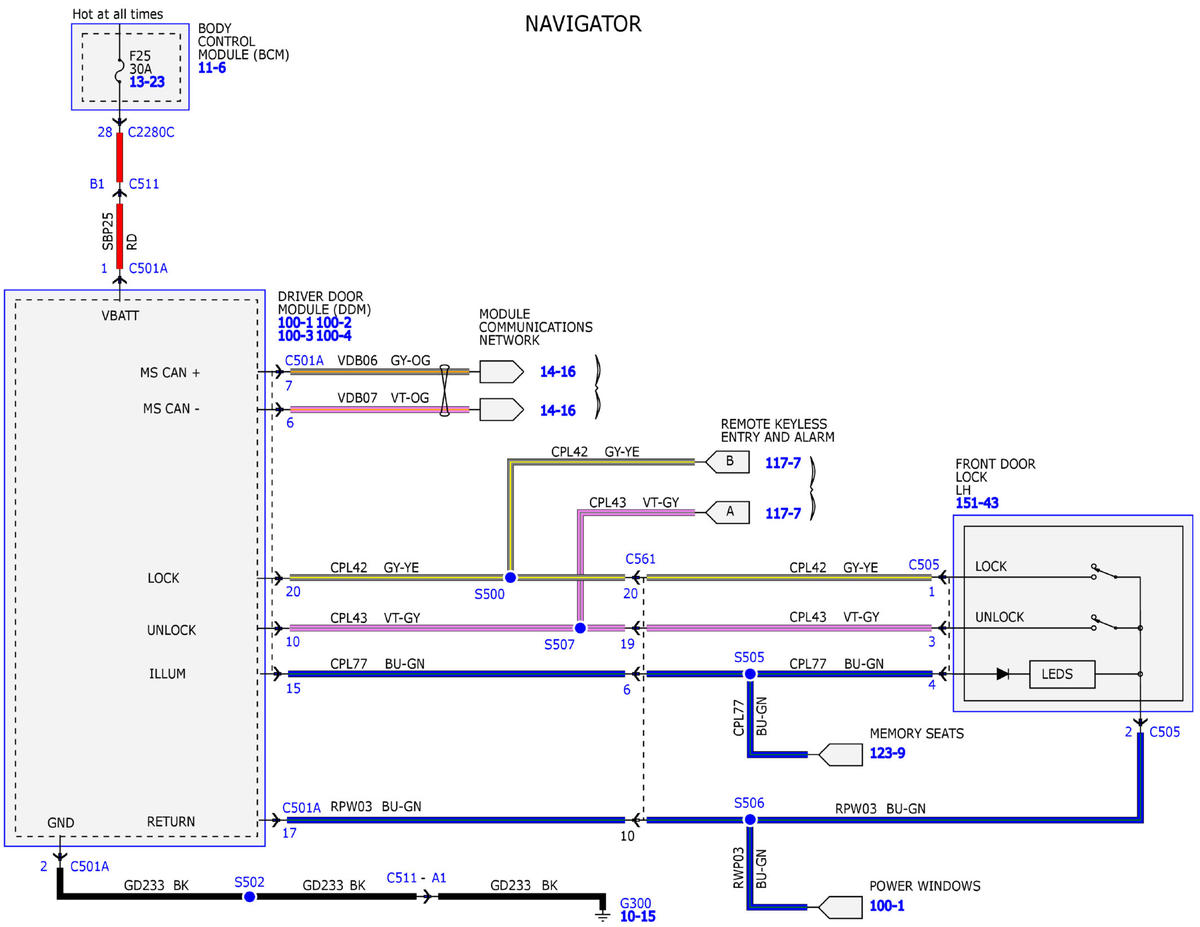
Task: Click the LOCK switch symbol in door lock
Action: pyautogui.click(x=1104, y=574)
